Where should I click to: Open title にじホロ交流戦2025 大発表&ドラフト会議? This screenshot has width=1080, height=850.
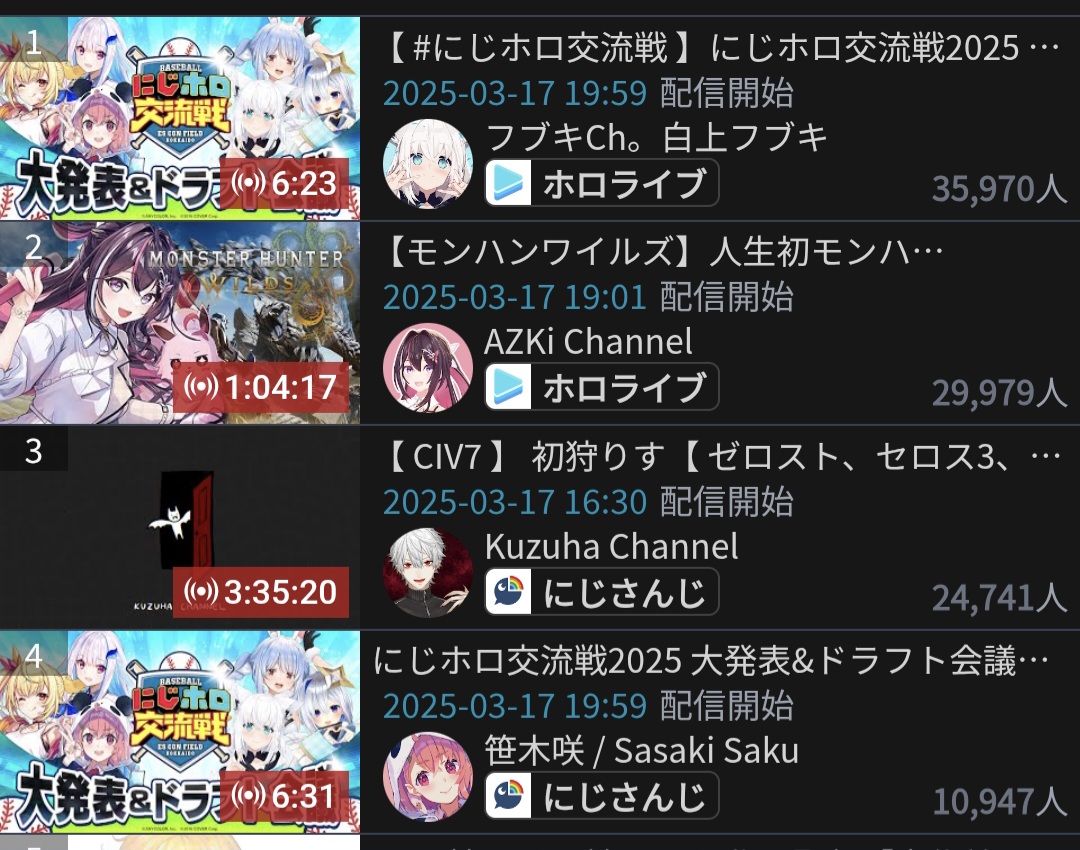click(x=711, y=660)
